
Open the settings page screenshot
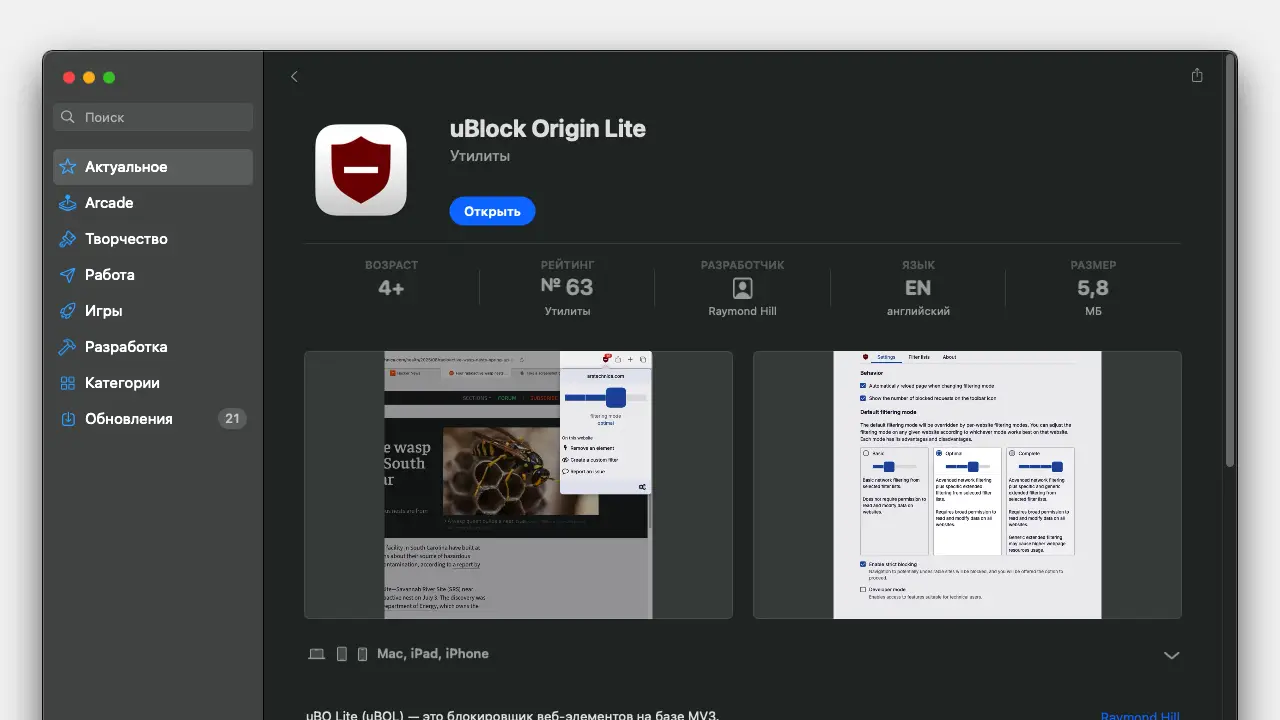(967, 485)
